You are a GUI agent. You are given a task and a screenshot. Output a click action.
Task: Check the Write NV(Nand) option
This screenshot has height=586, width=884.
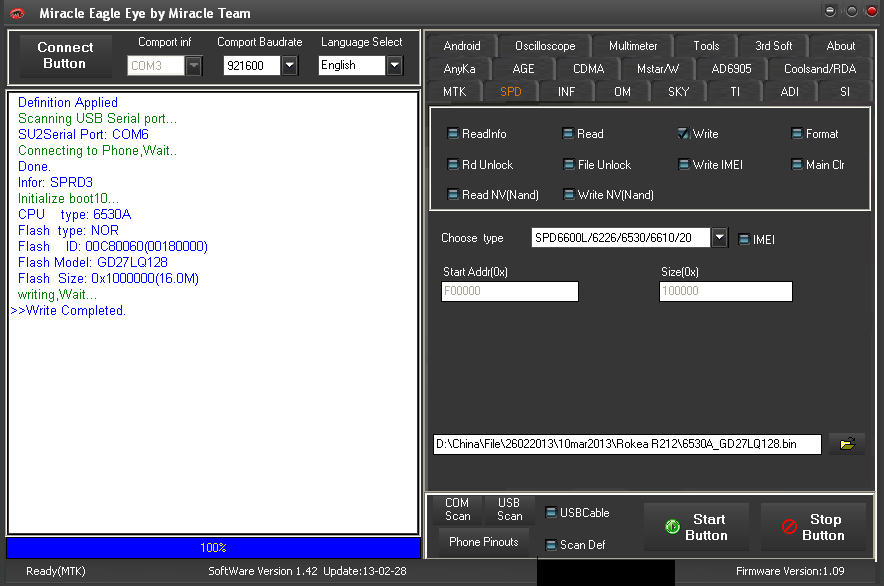569,195
